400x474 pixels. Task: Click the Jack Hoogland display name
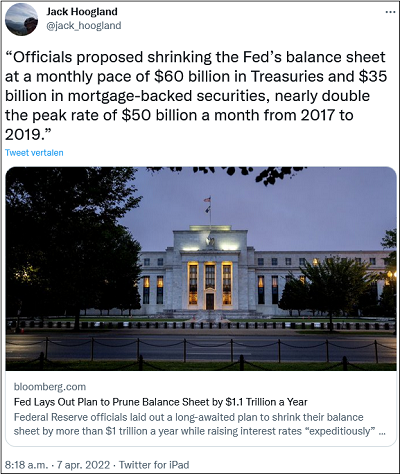click(82, 12)
